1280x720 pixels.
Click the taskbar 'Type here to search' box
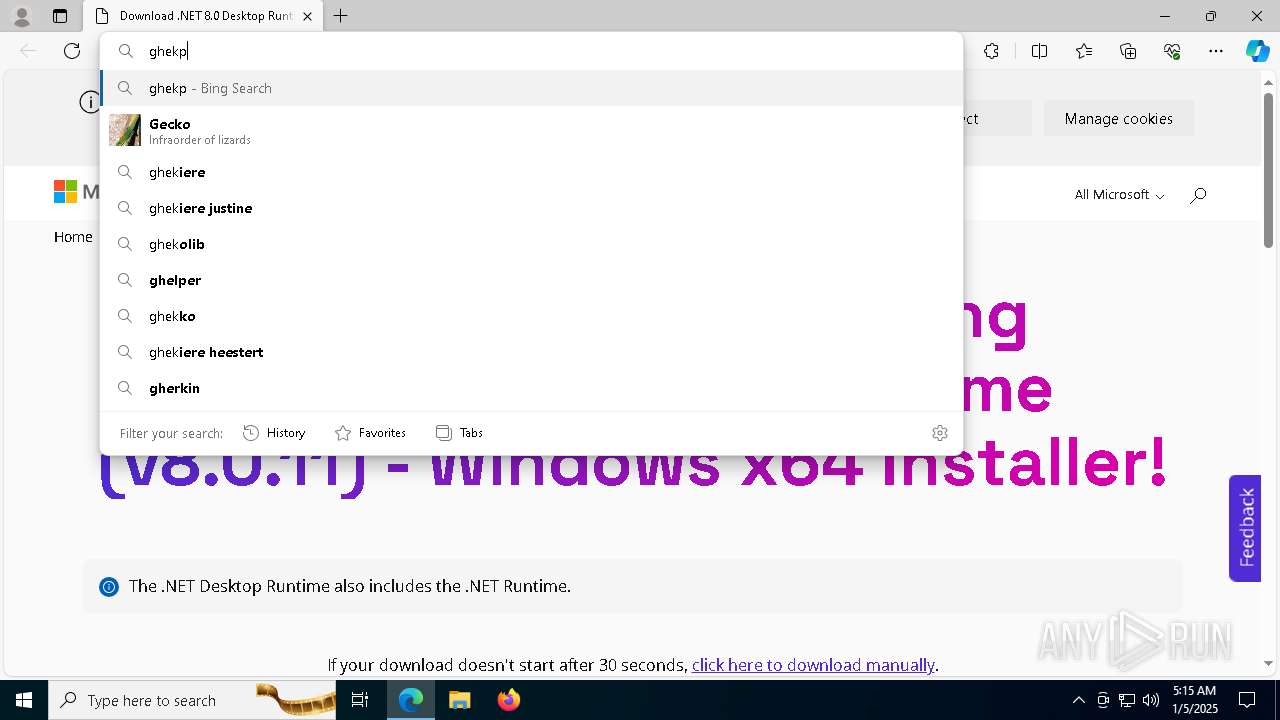pos(192,700)
